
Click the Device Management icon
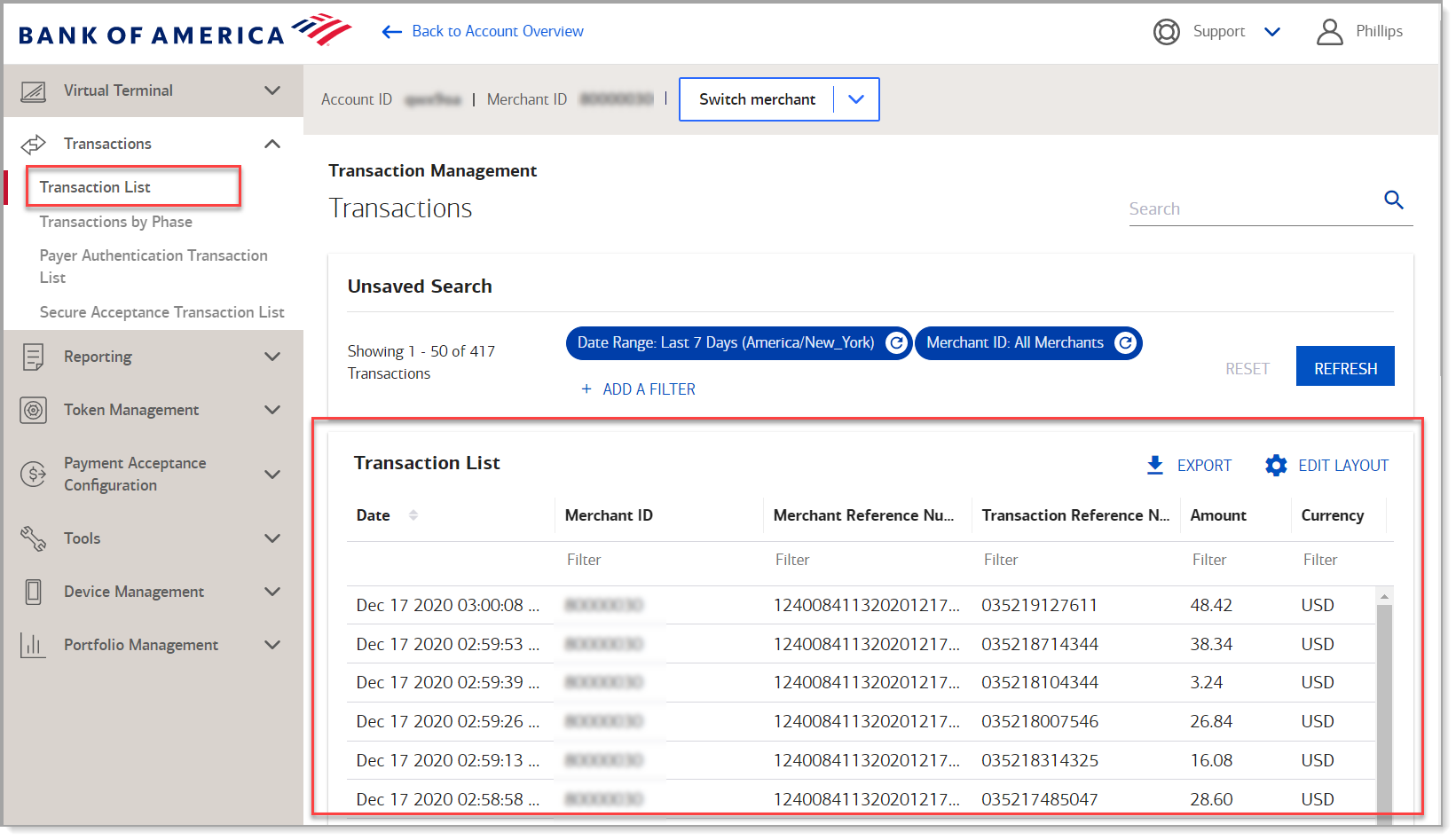[x=33, y=592]
